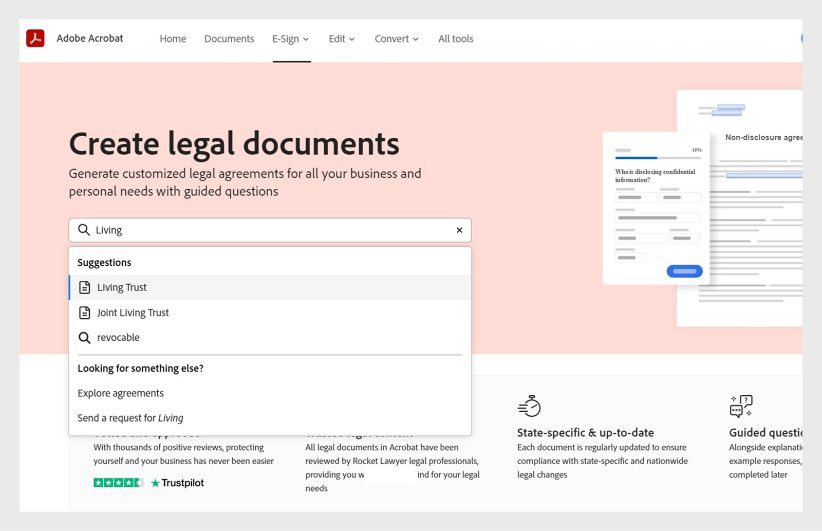The height and width of the screenshot is (531, 822).
Task: Click the Trustpilot logo text
Action: coord(177,483)
